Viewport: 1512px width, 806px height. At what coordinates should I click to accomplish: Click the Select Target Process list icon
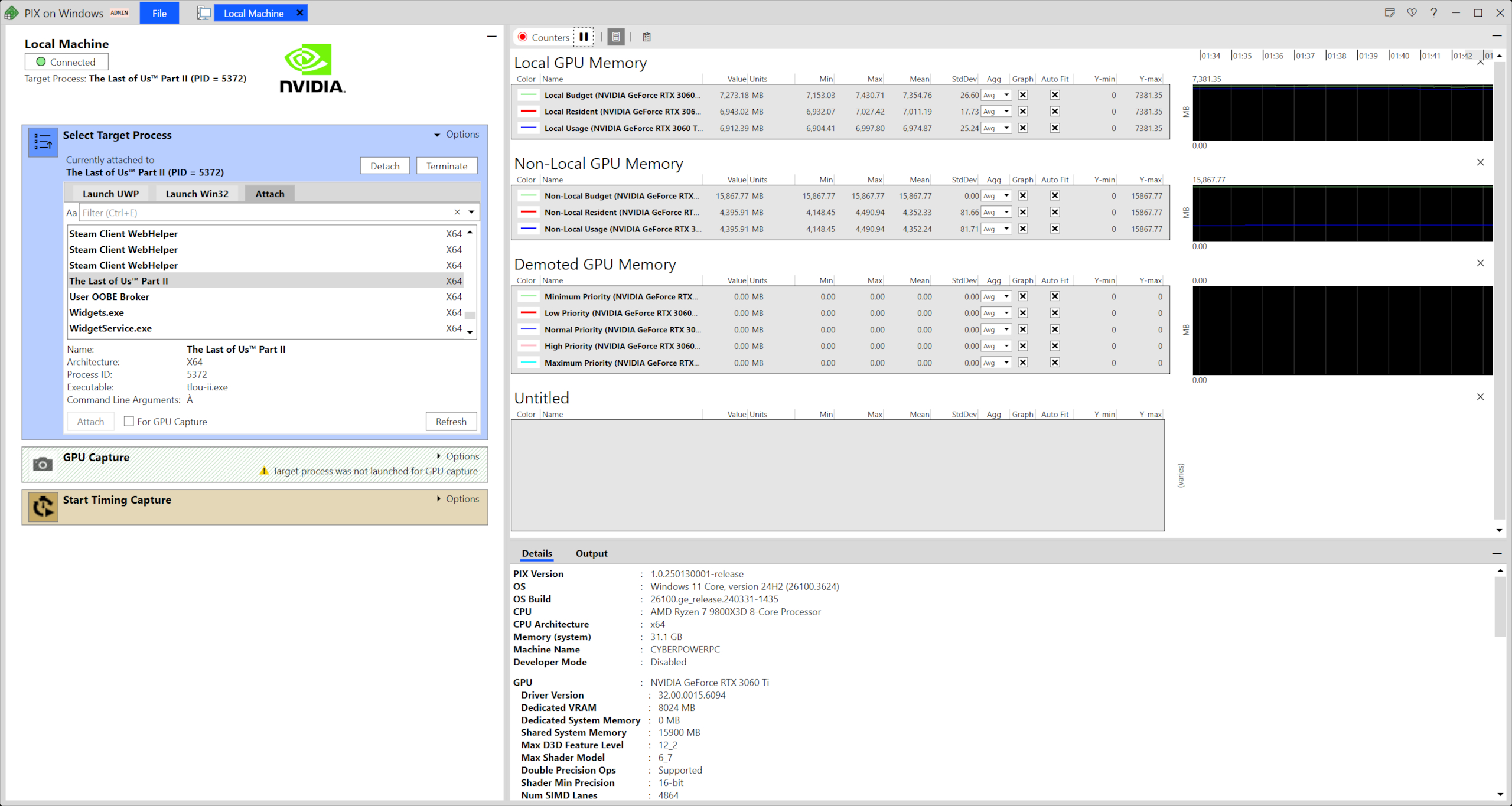tap(43, 142)
